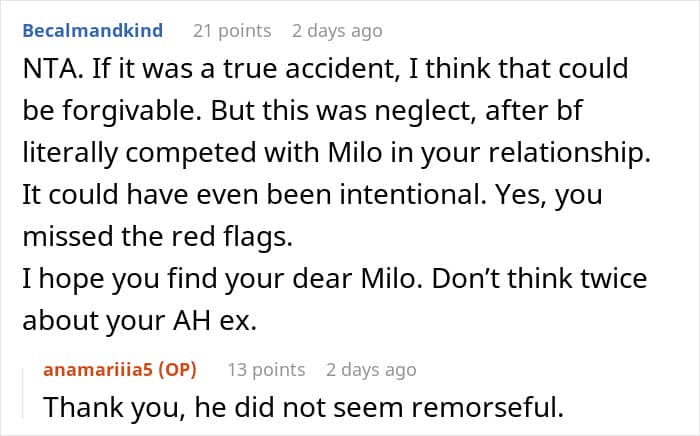Click the 21 points score label

click(x=232, y=31)
